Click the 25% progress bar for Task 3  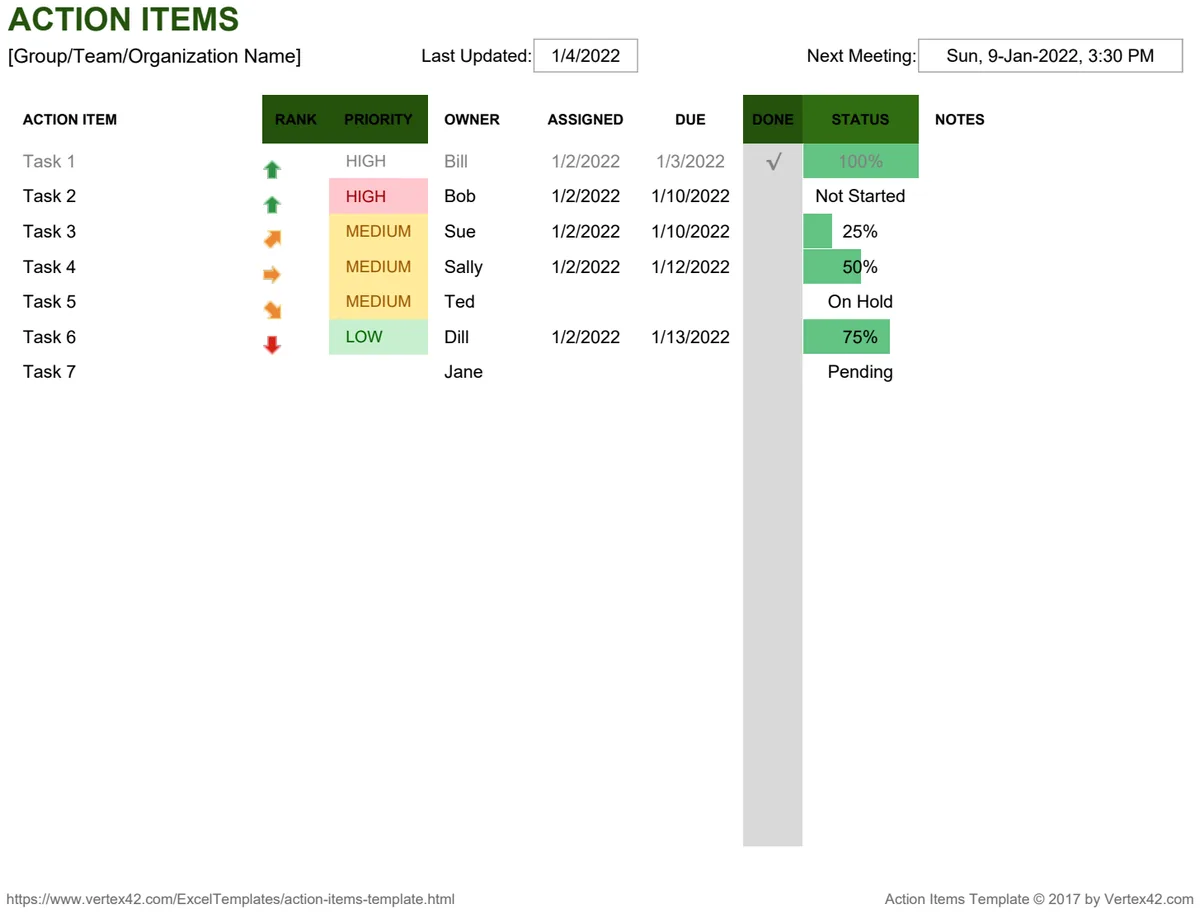[818, 231]
